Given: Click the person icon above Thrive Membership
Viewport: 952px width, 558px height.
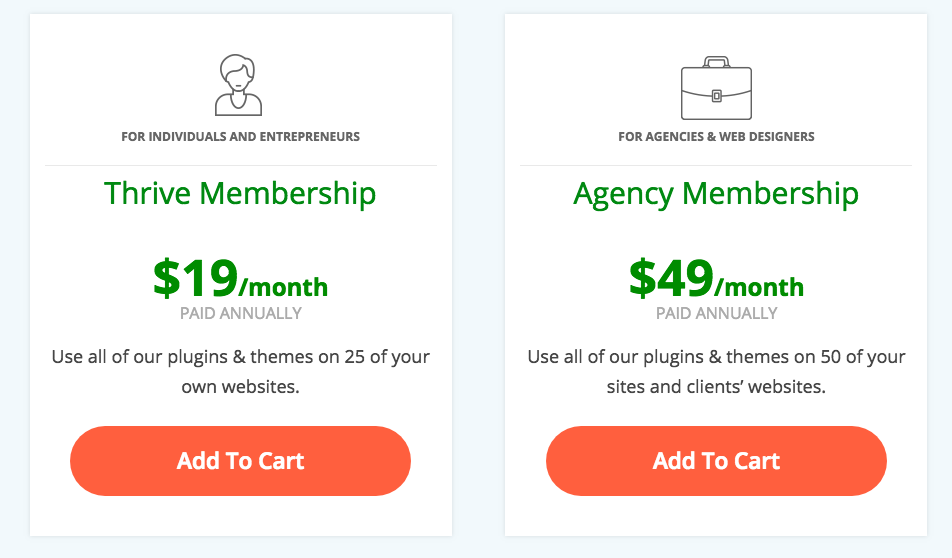Looking at the screenshot, I should (x=239, y=85).
